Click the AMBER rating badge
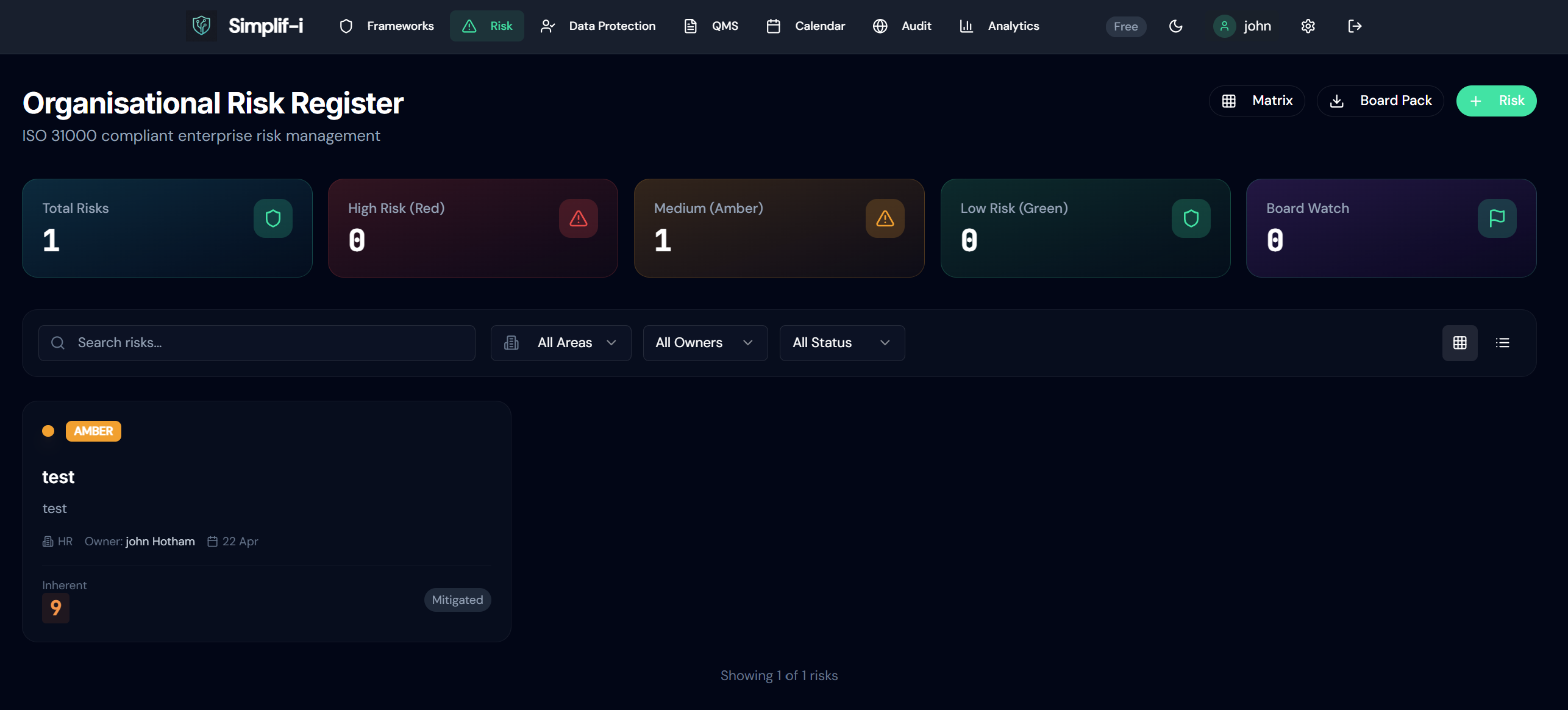Image resolution: width=1568 pixels, height=710 pixels. (93, 431)
